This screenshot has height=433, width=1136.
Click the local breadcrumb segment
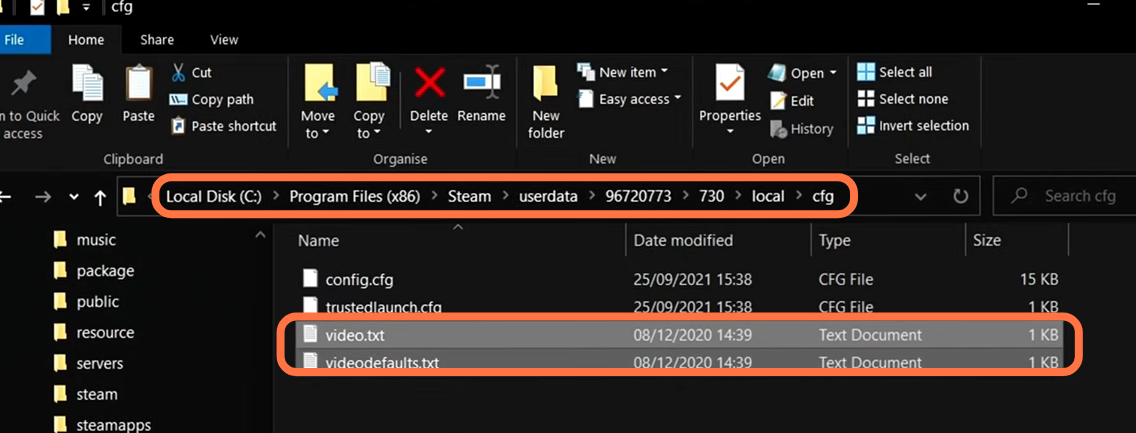pyautogui.click(x=767, y=196)
